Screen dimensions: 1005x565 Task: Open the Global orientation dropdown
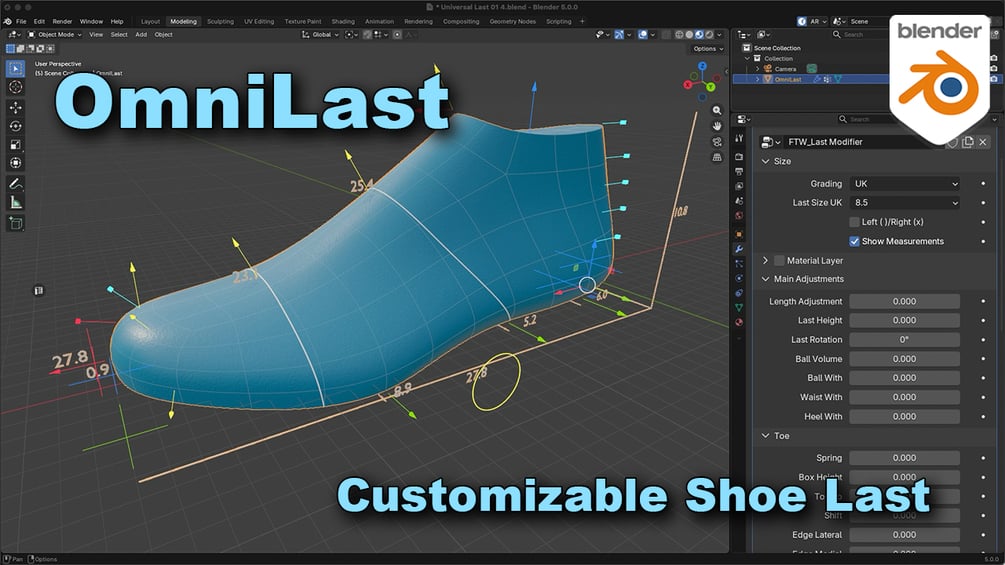coord(320,35)
